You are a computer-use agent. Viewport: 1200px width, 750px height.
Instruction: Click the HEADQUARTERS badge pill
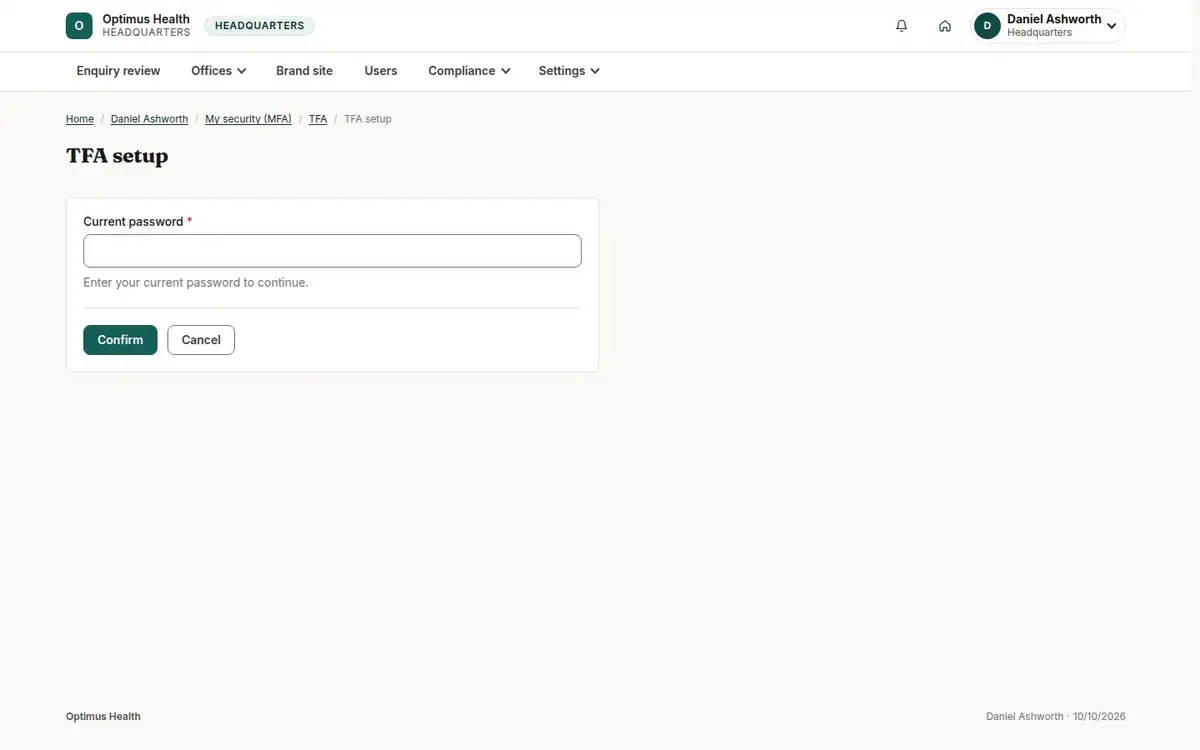[260, 26]
